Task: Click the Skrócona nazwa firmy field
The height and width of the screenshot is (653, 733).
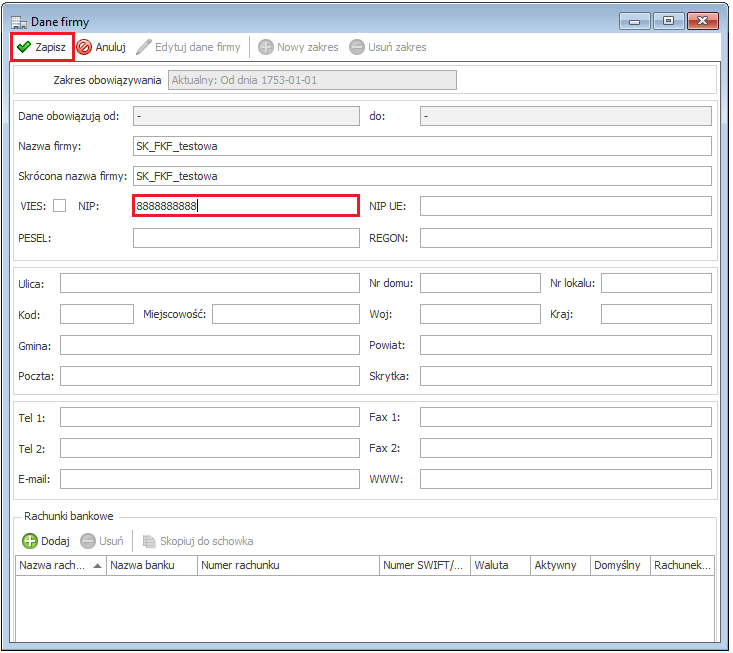Action: click(x=422, y=176)
